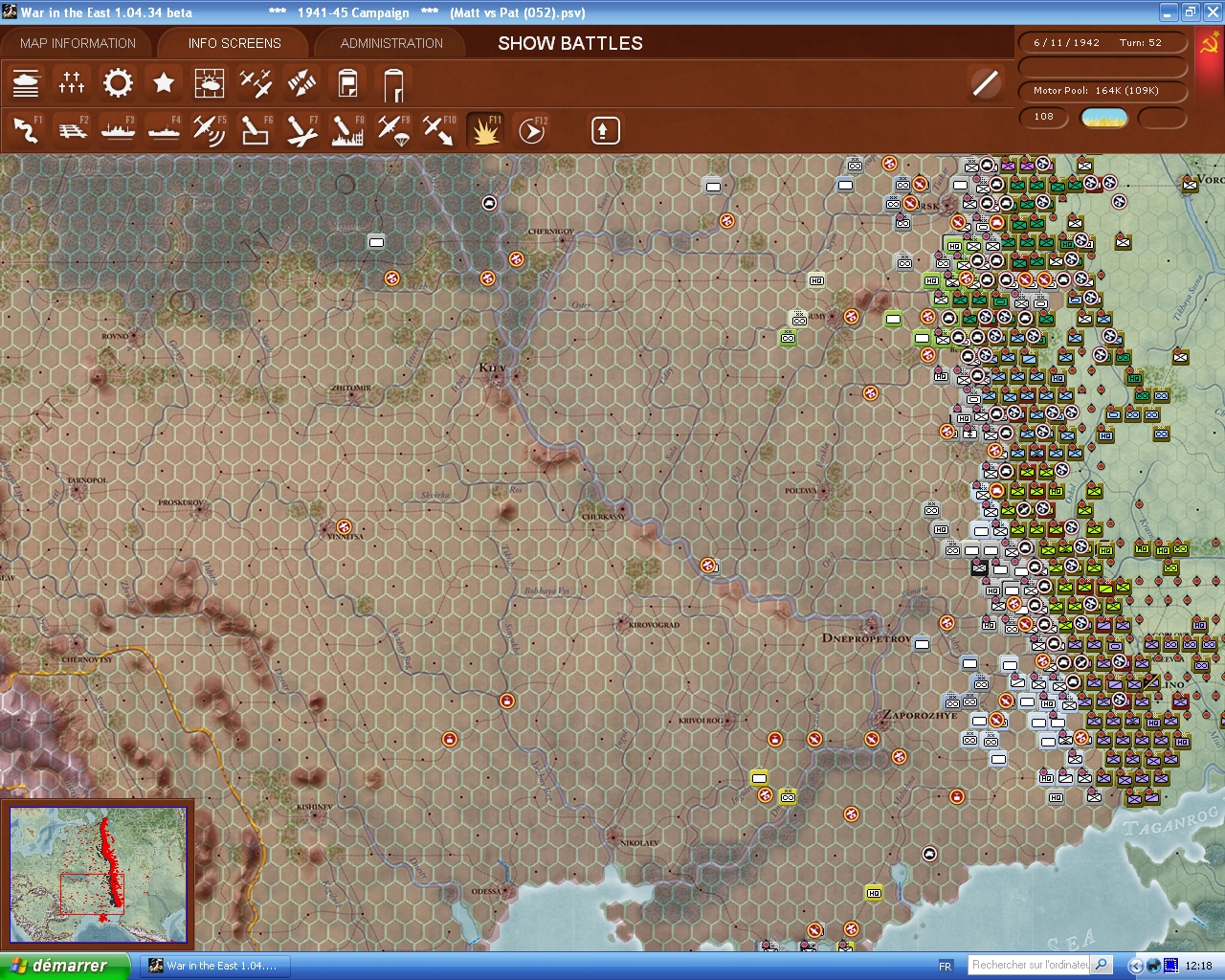Click the FR language indicator in taskbar

click(x=946, y=966)
